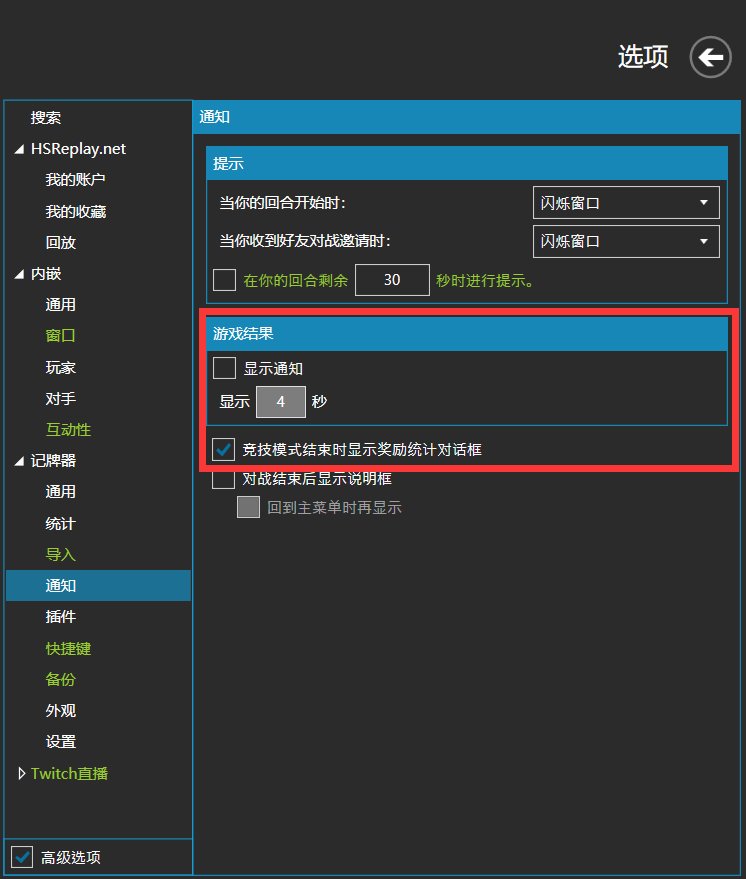This screenshot has width=746, height=879.
Task: Open the 当你的回合开始时 dropdown
Action: (x=625, y=203)
